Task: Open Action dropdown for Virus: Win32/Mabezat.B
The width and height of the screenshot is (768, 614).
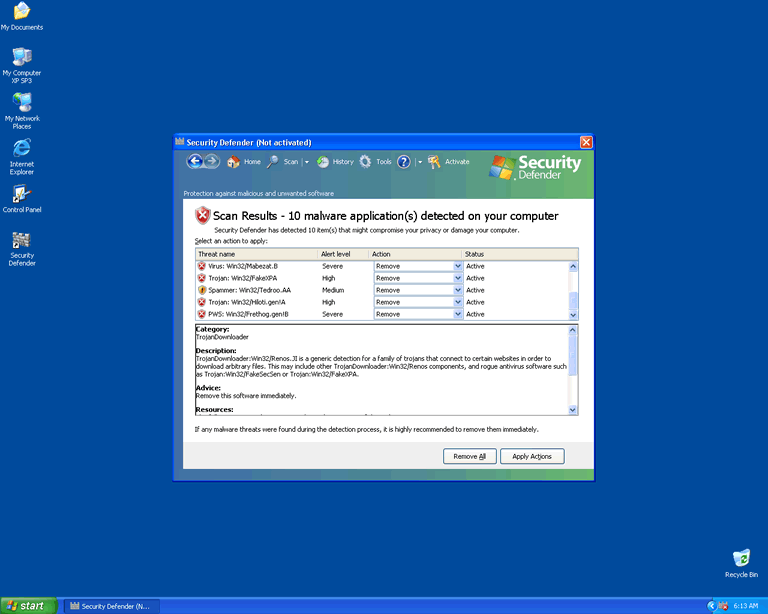Action: (x=458, y=266)
